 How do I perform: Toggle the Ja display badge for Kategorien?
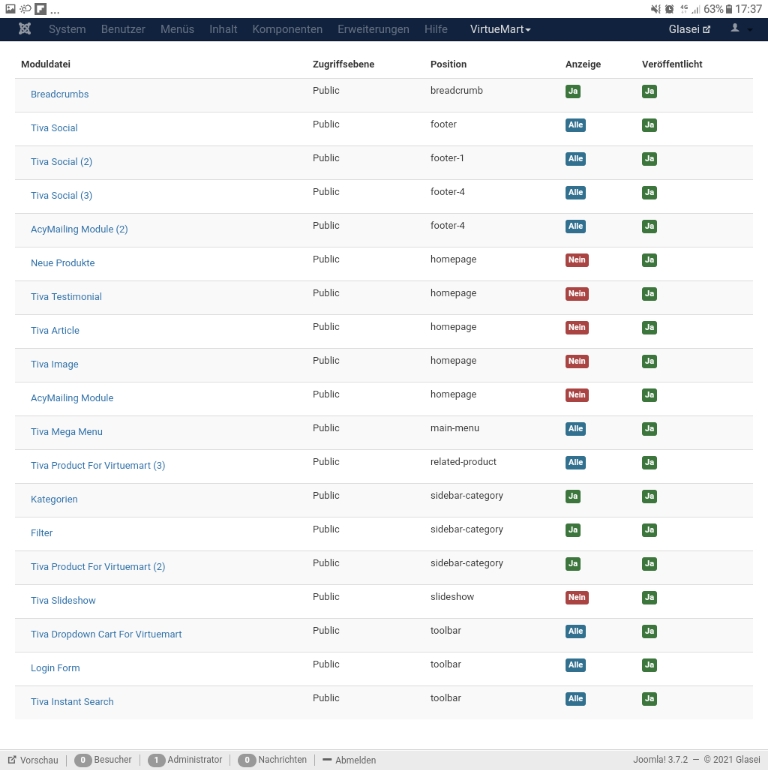point(573,496)
